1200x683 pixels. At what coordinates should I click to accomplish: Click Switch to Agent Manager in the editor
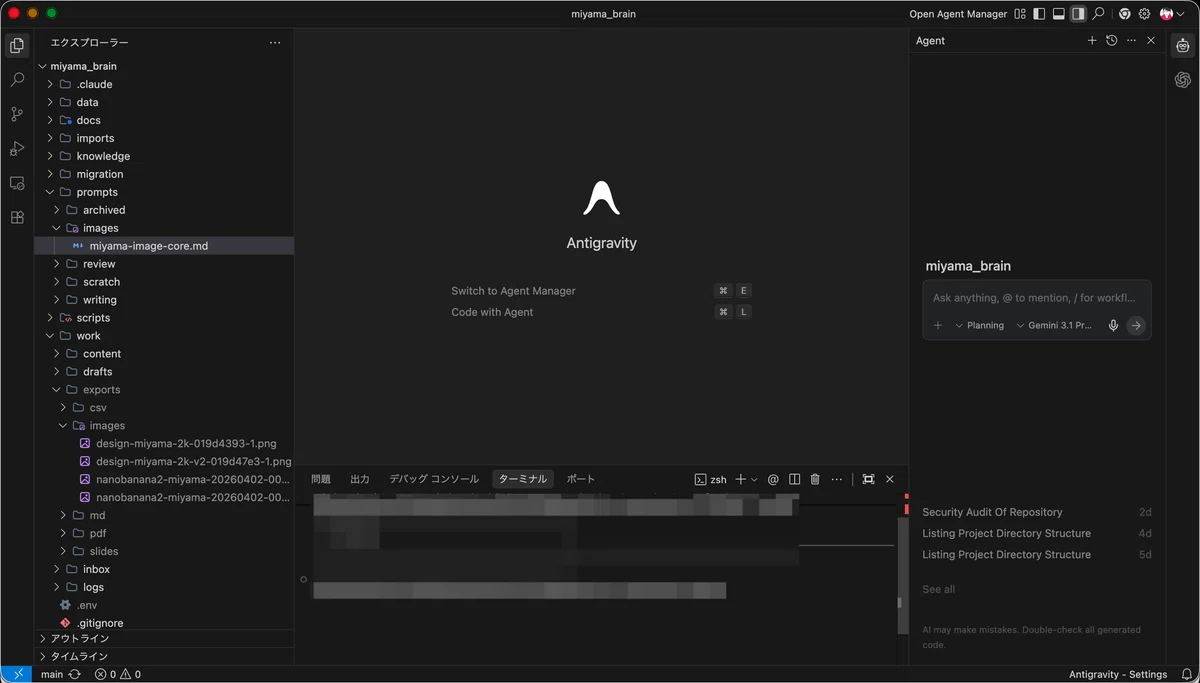(513, 291)
